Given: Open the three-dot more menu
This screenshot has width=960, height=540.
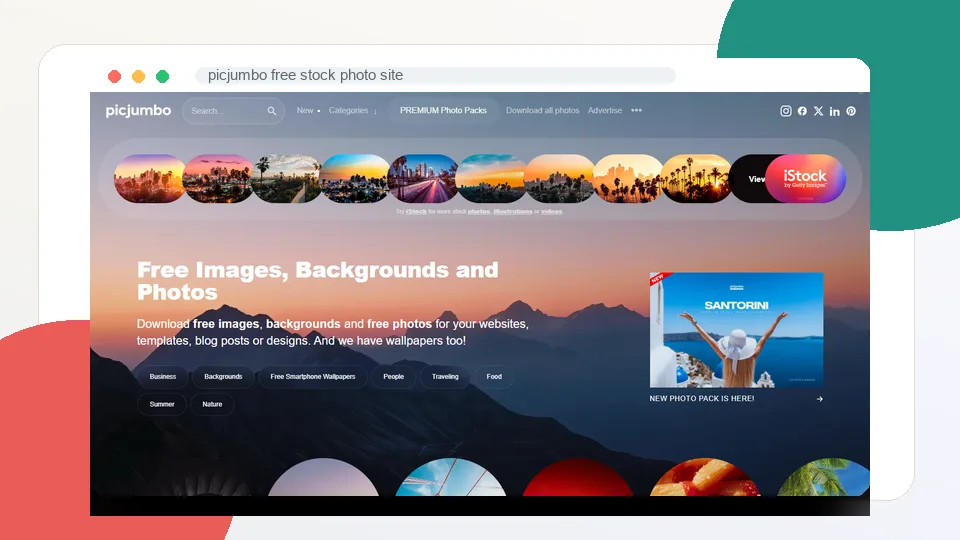Looking at the screenshot, I should tap(637, 110).
